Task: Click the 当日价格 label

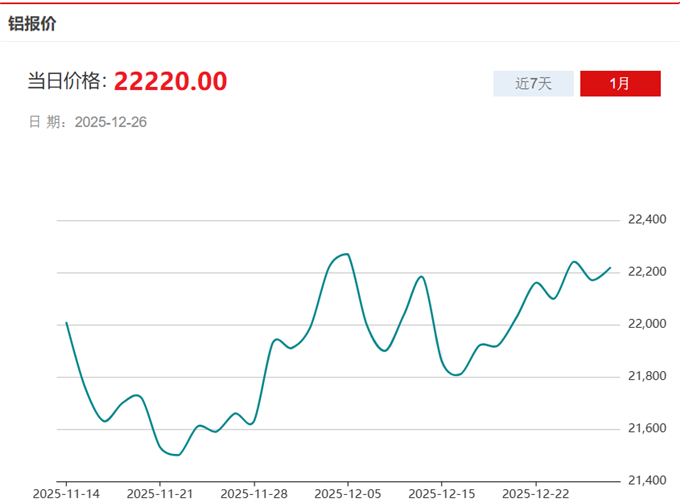Action: 67,82
